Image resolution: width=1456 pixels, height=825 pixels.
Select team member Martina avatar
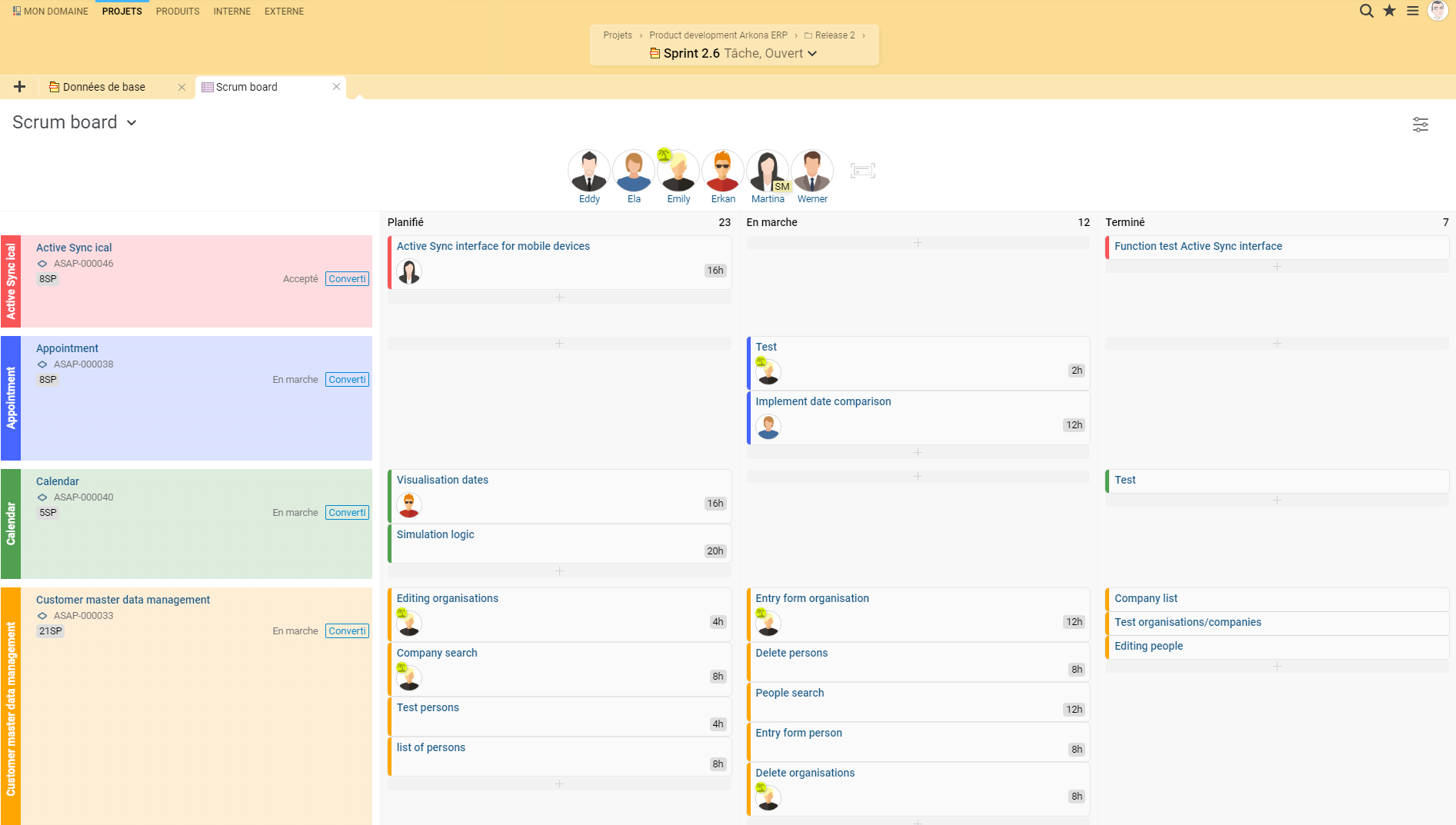[768, 171]
